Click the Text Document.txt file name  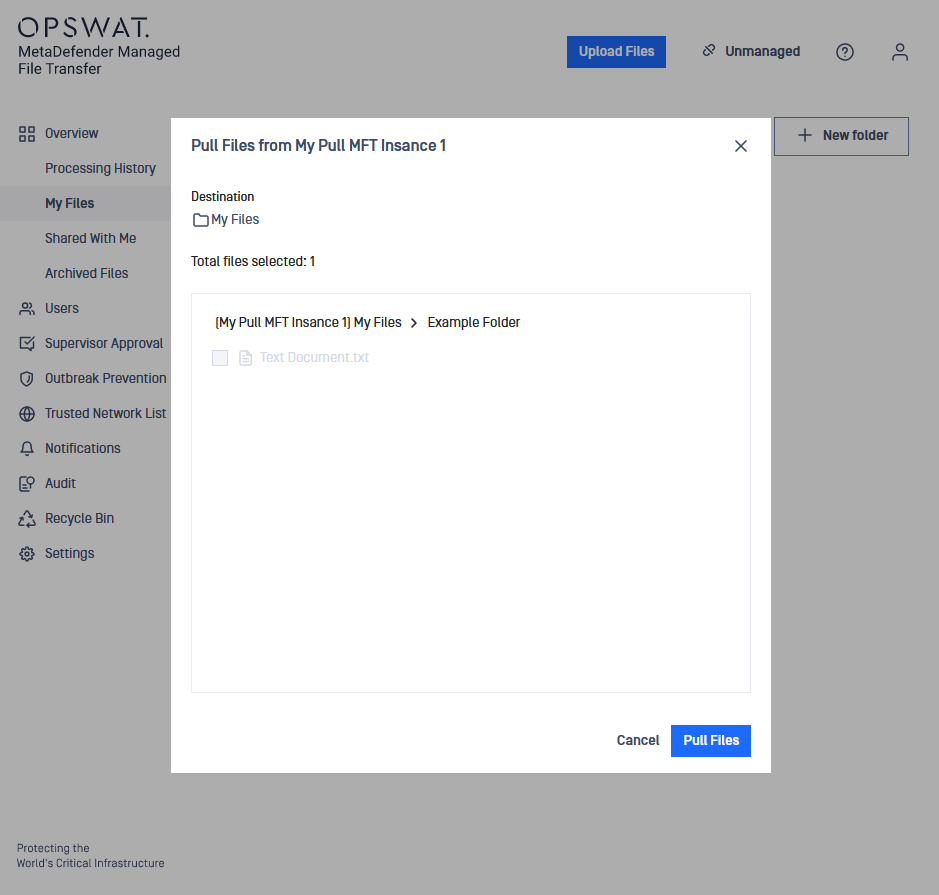[314, 357]
